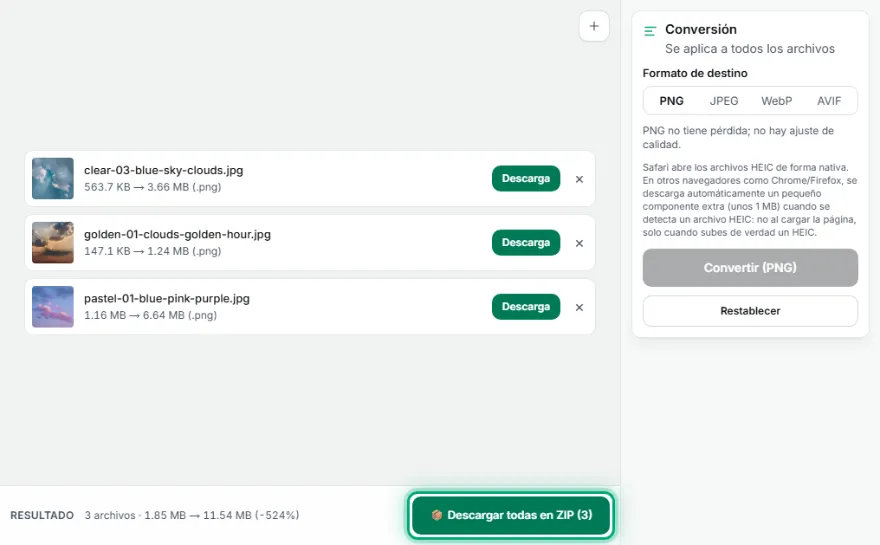The image size is (880, 545).
Task: Click the Convertir (PNG) button
Action: point(750,268)
